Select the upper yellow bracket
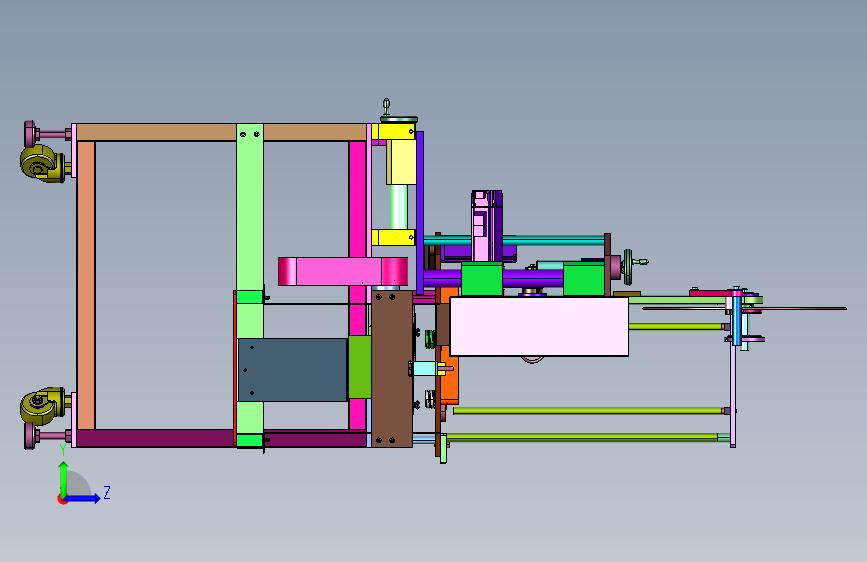This screenshot has width=867, height=562. tap(393, 132)
